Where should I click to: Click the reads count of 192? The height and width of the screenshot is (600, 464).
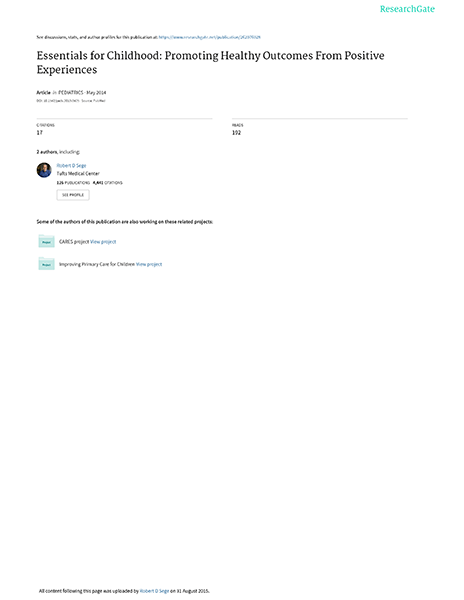coord(236,133)
